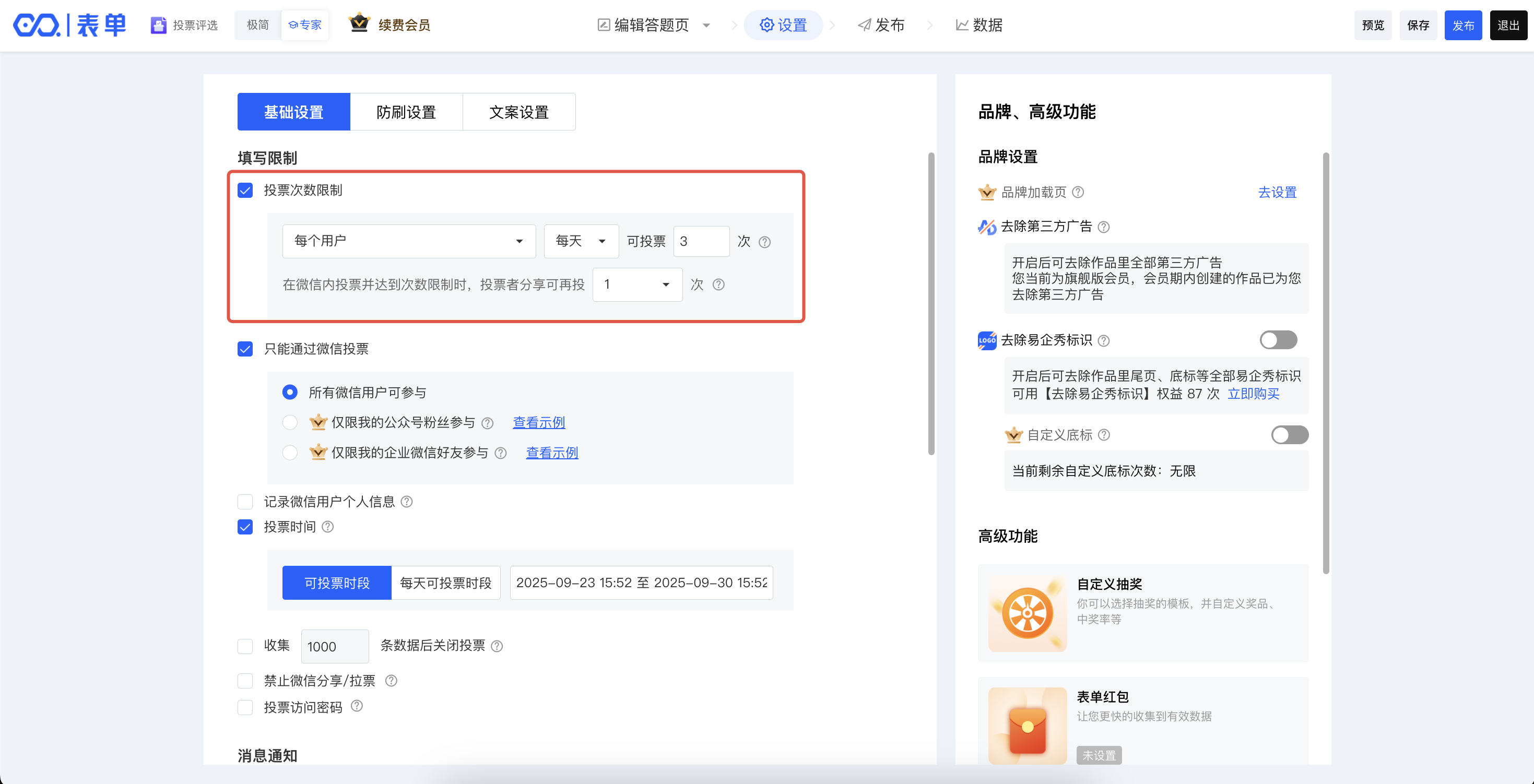Open the 文案设置 tab
Screen dimensions: 1534x784
tap(518, 112)
